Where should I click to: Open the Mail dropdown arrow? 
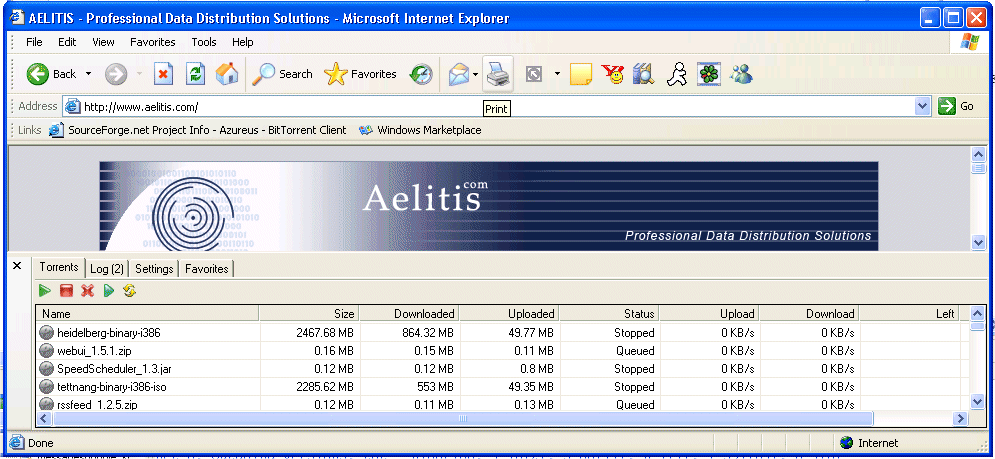tap(475, 74)
